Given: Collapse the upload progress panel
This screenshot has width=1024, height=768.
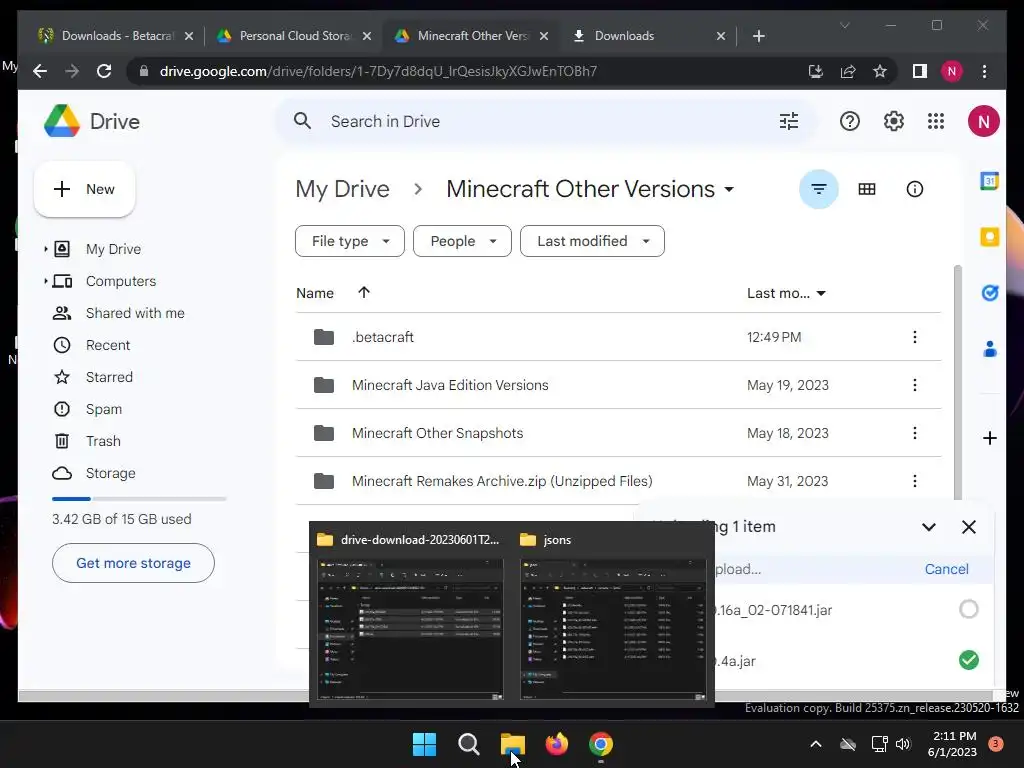Looking at the screenshot, I should pyautogui.click(x=929, y=527).
